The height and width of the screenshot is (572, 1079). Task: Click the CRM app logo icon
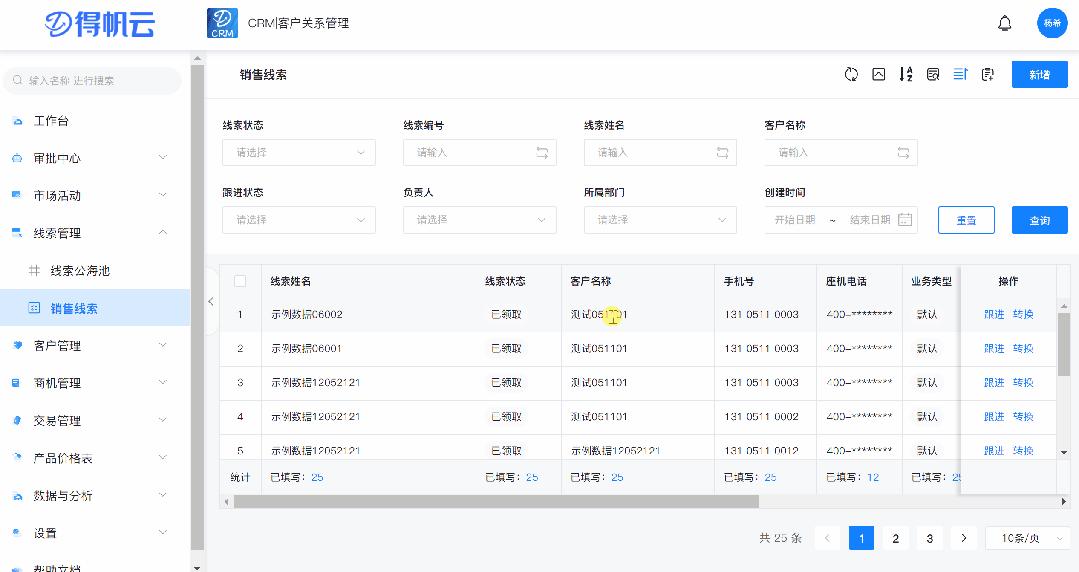[222, 23]
